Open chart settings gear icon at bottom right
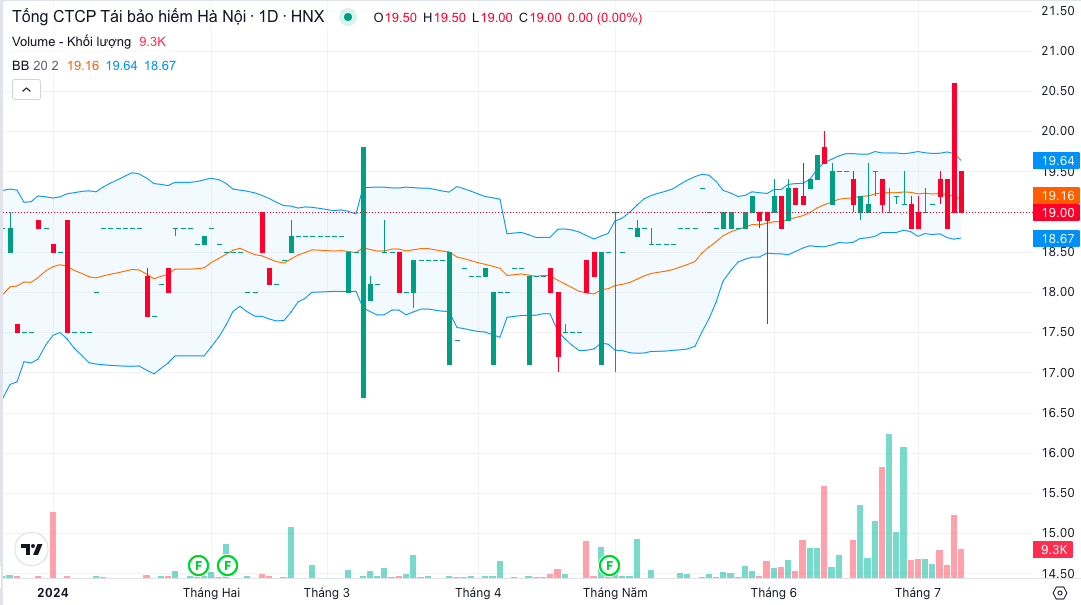 pos(1060,593)
